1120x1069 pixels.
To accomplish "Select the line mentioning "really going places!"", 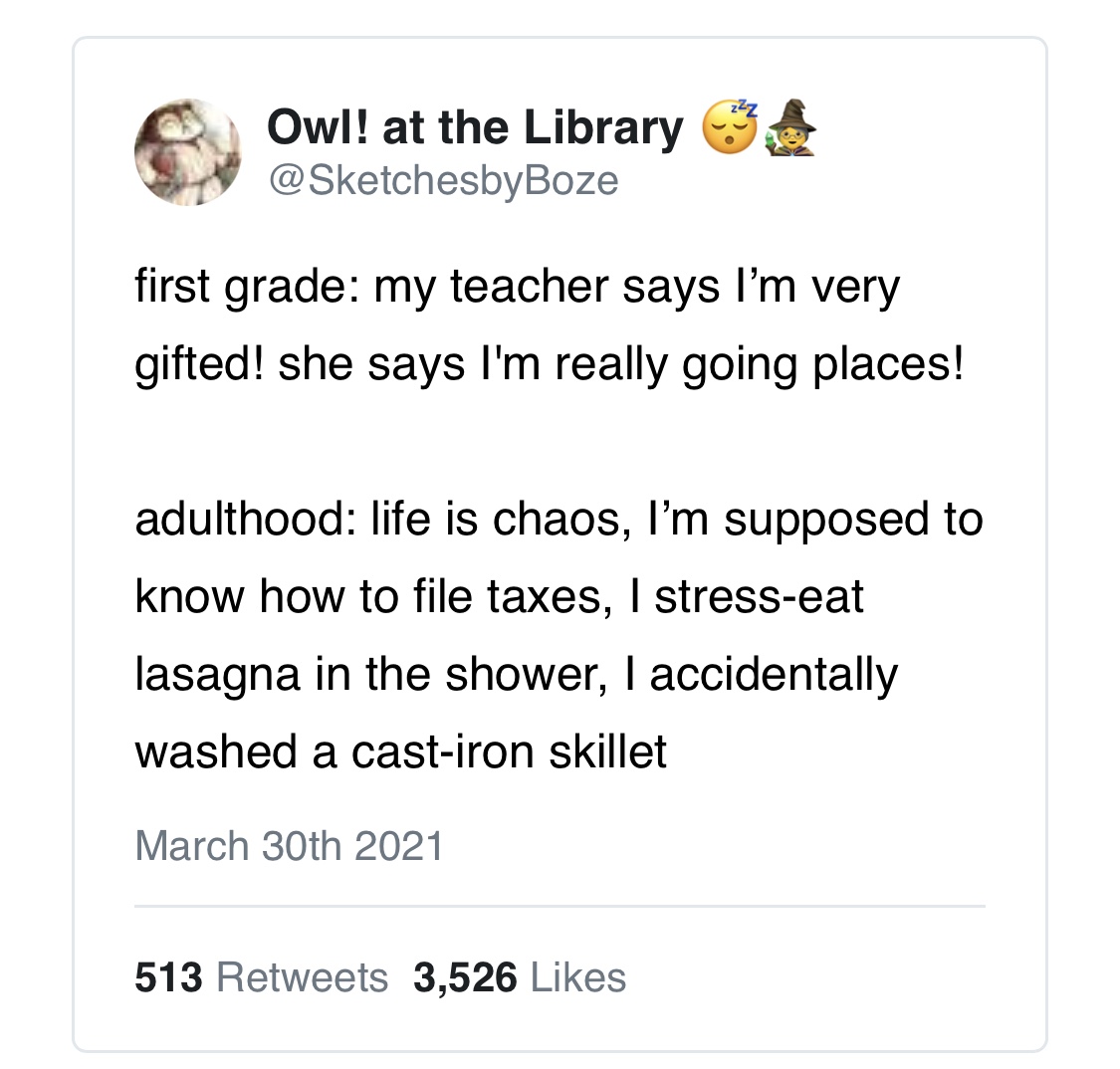I will [x=549, y=365].
